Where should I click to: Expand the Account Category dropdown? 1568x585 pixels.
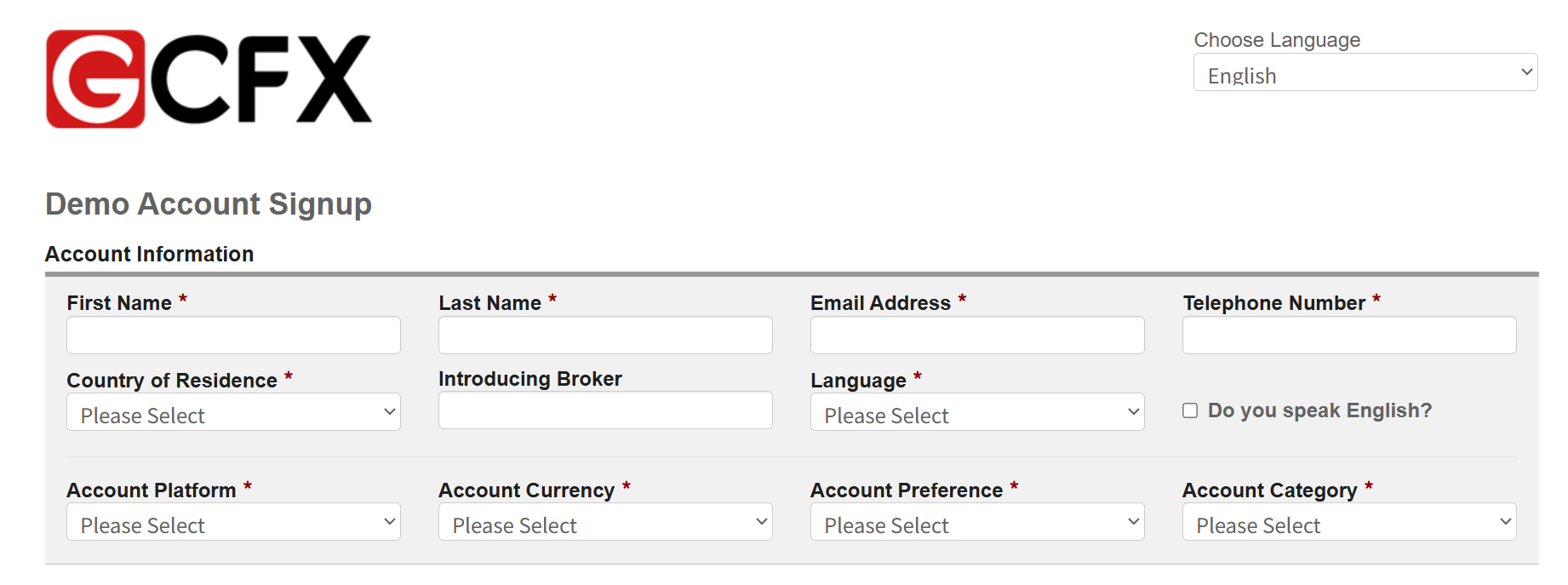point(1349,522)
